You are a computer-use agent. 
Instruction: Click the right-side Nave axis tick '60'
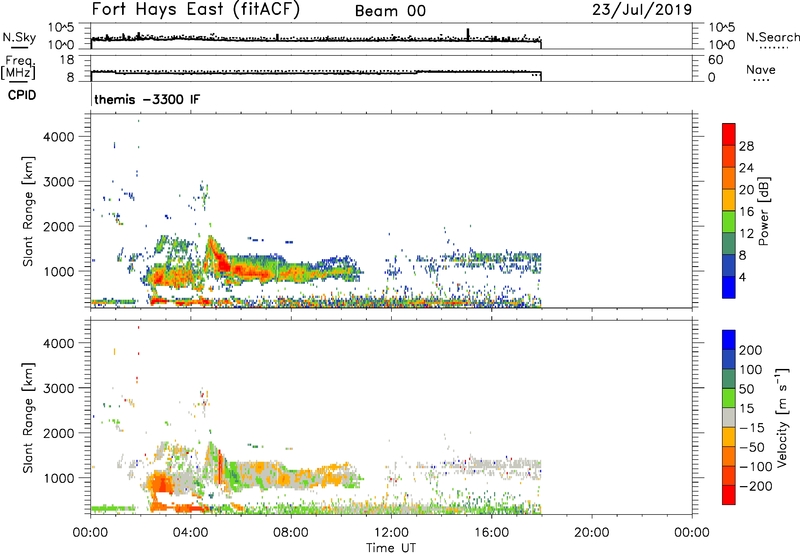coord(716,60)
